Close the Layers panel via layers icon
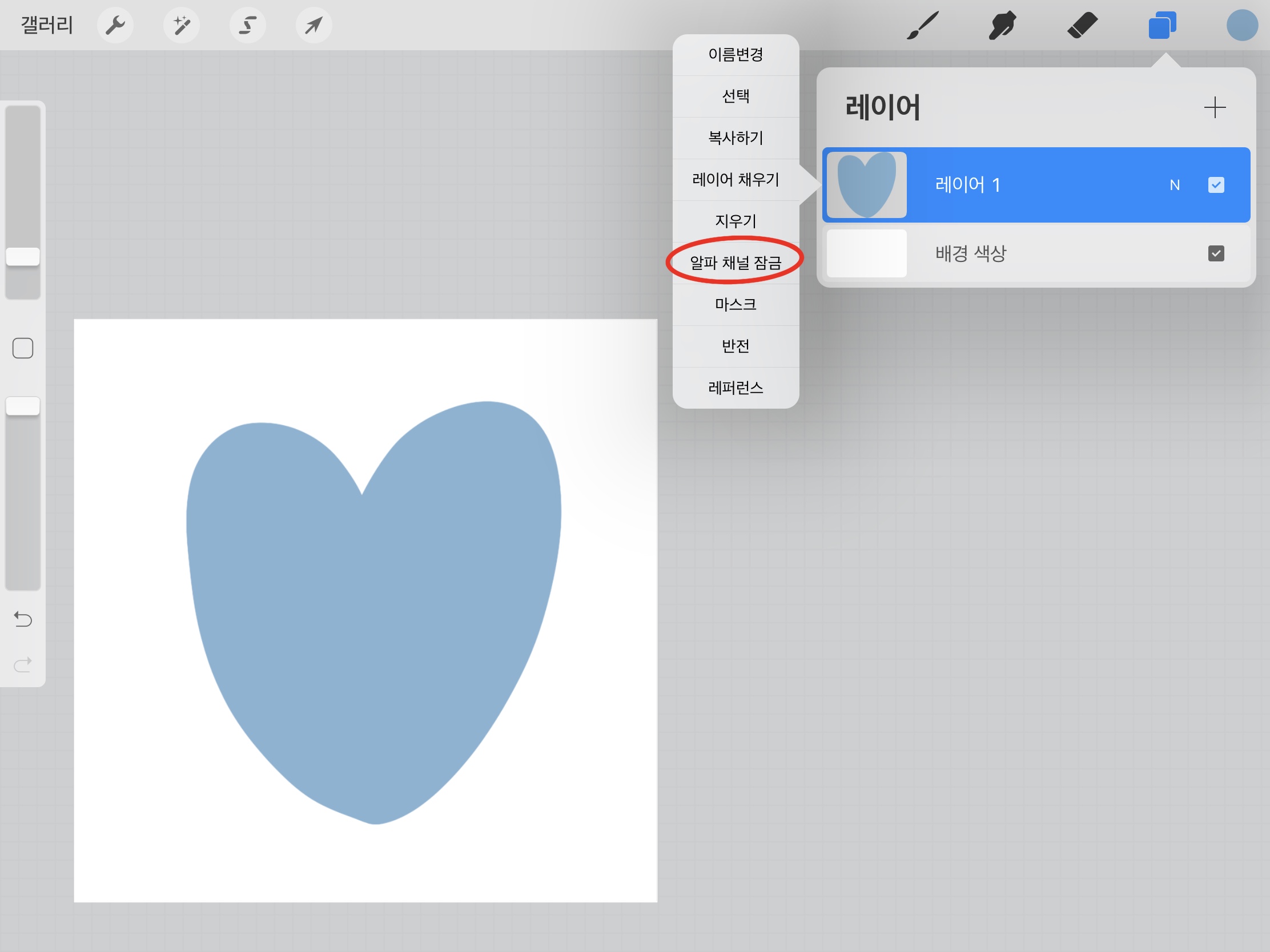 1162,25
